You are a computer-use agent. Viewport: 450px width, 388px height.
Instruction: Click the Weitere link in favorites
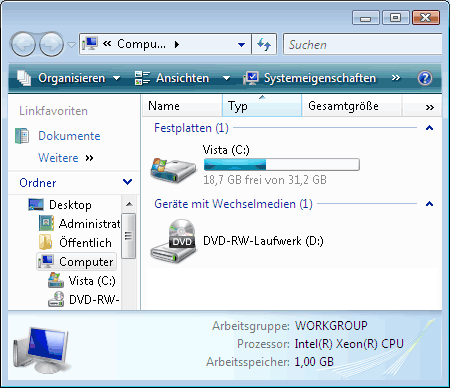(x=58, y=158)
